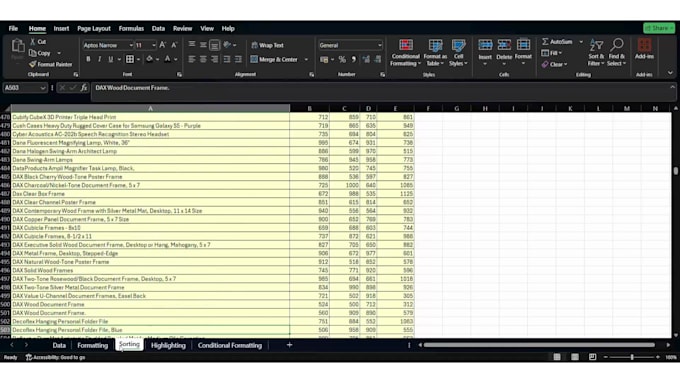Screen dimensions: 680x383
Task: Toggle Wrap Text
Action: [x=268, y=45]
